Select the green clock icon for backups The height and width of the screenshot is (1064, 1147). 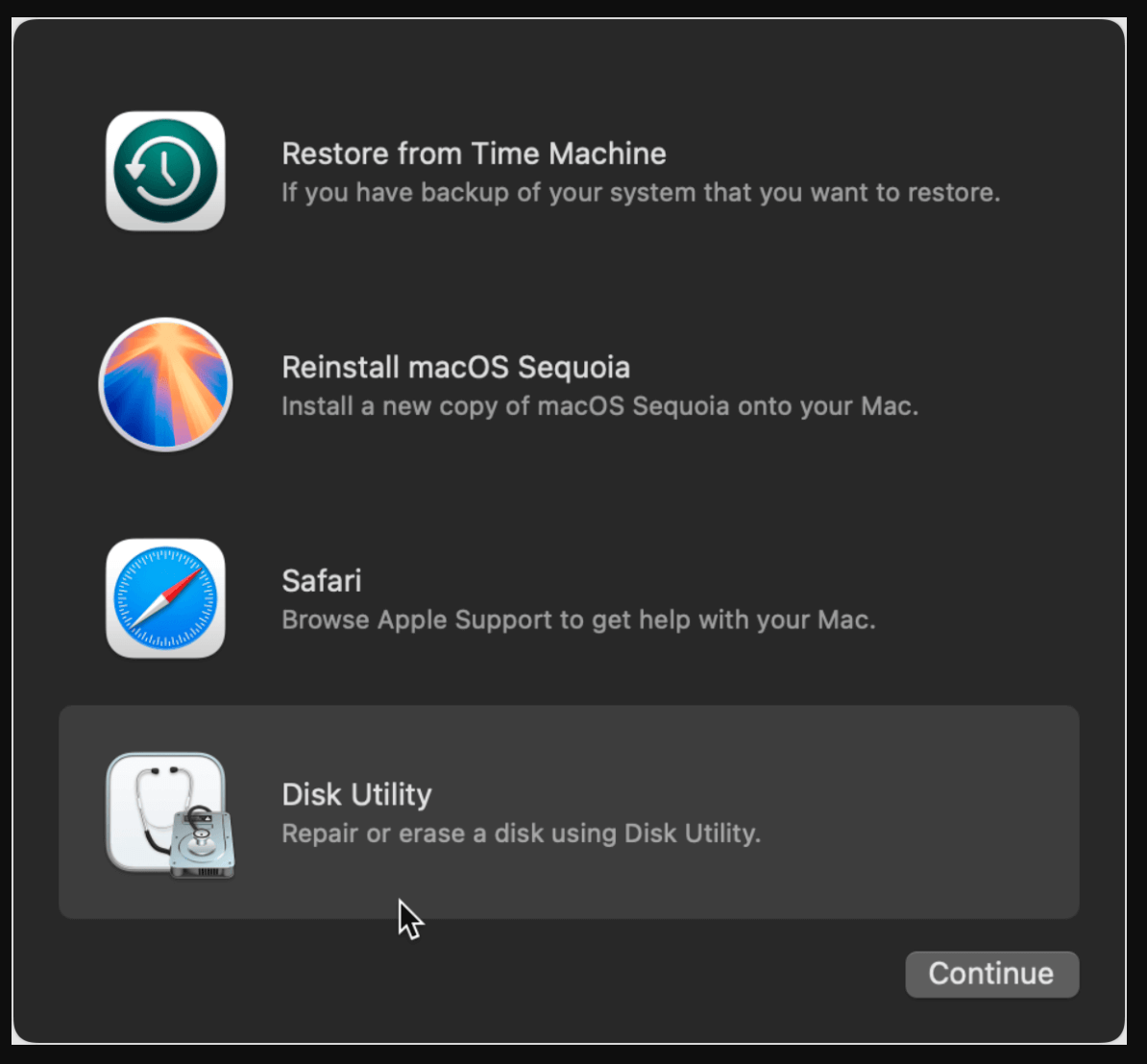coord(165,171)
